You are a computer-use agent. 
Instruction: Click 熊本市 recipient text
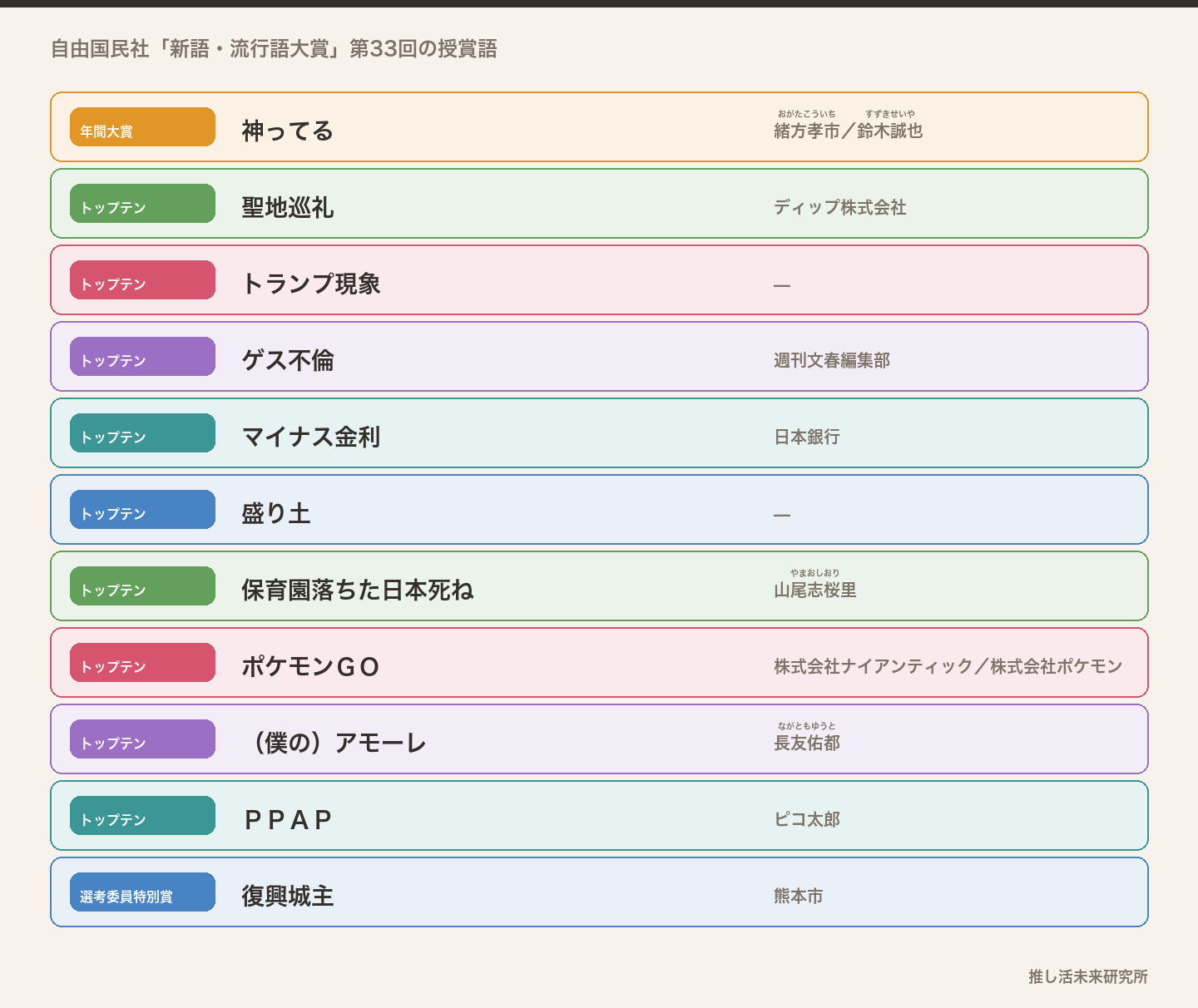point(798,896)
